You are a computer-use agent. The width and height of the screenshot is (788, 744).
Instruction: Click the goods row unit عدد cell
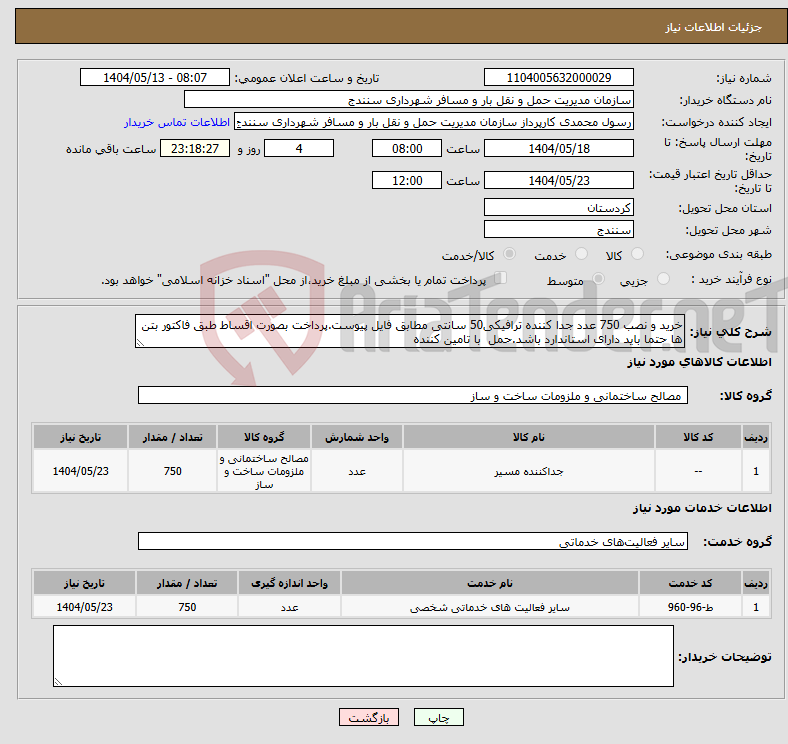pyautogui.click(x=357, y=471)
